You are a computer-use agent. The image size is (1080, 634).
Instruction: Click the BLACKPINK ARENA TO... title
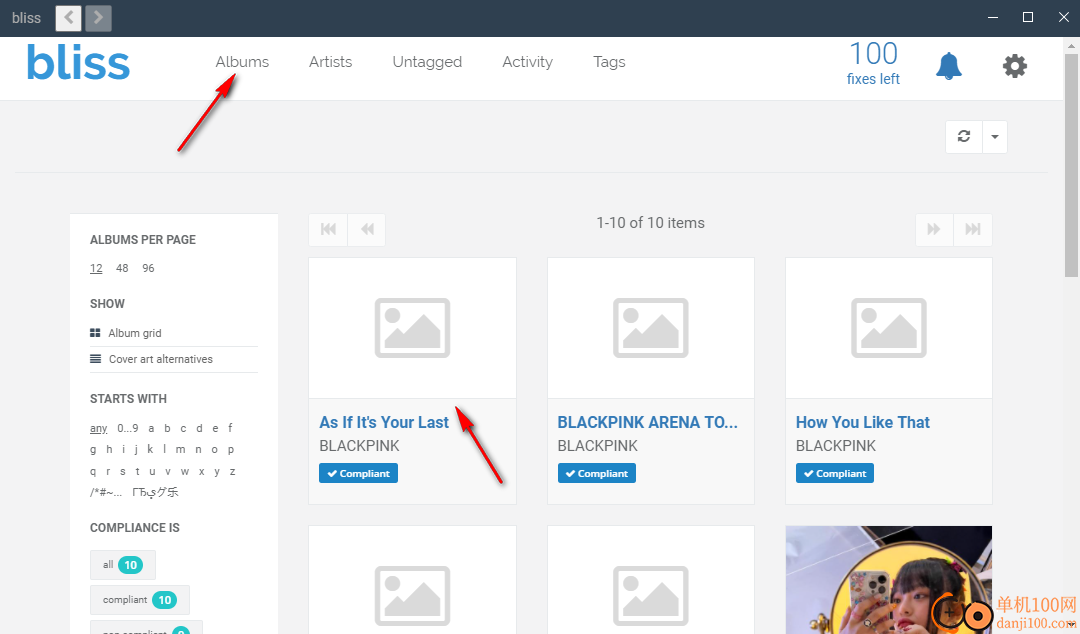(x=647, y=422)
